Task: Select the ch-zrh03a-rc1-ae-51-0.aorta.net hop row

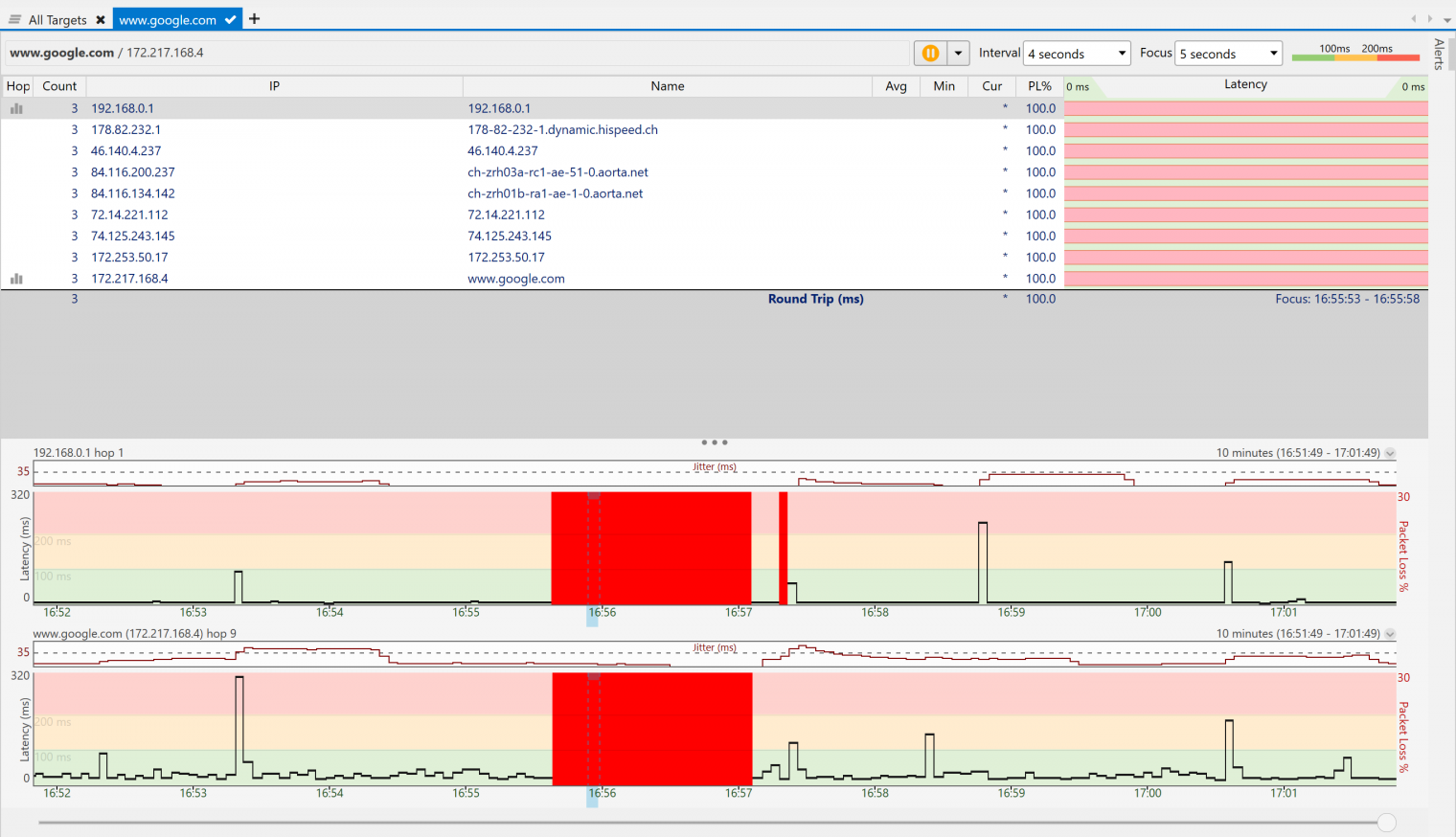Action: (557, 172)
